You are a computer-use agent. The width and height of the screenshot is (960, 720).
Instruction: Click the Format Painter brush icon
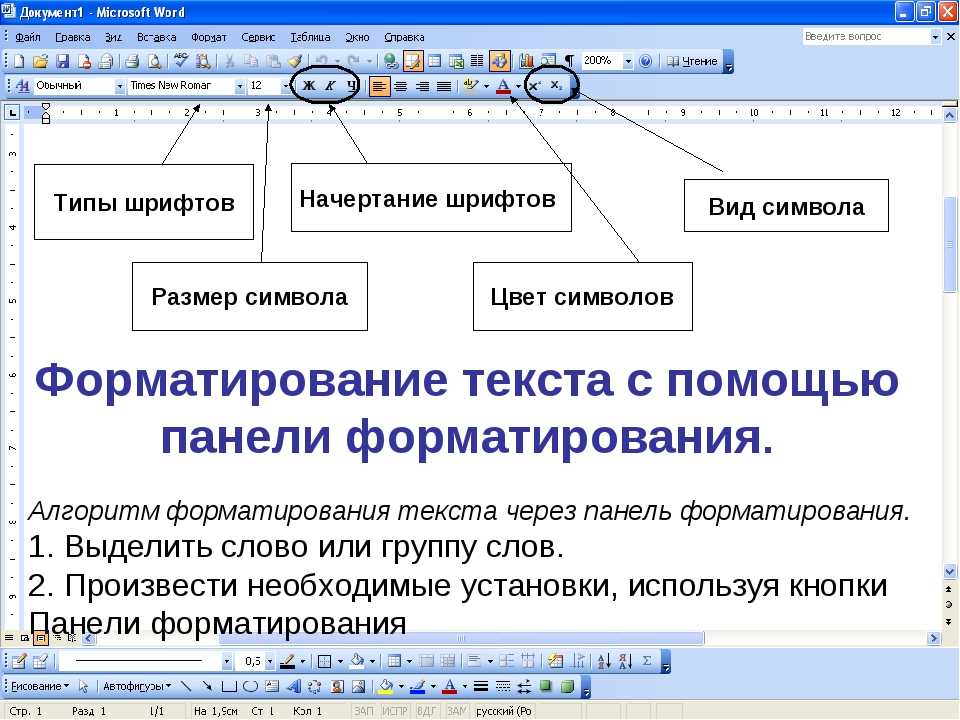295,61
